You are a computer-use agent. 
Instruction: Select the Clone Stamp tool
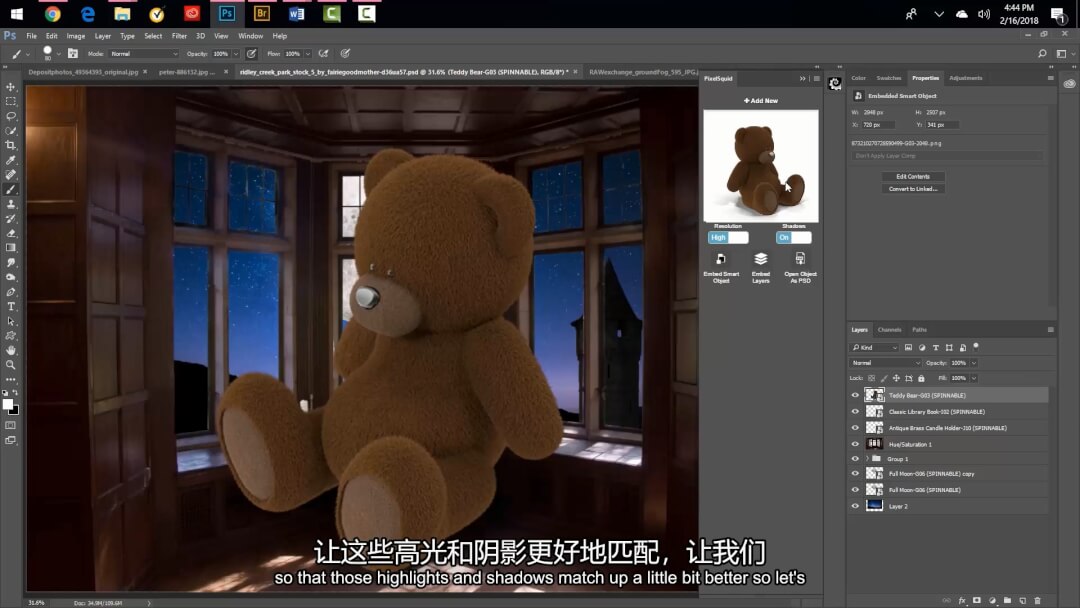pos(10,204)
